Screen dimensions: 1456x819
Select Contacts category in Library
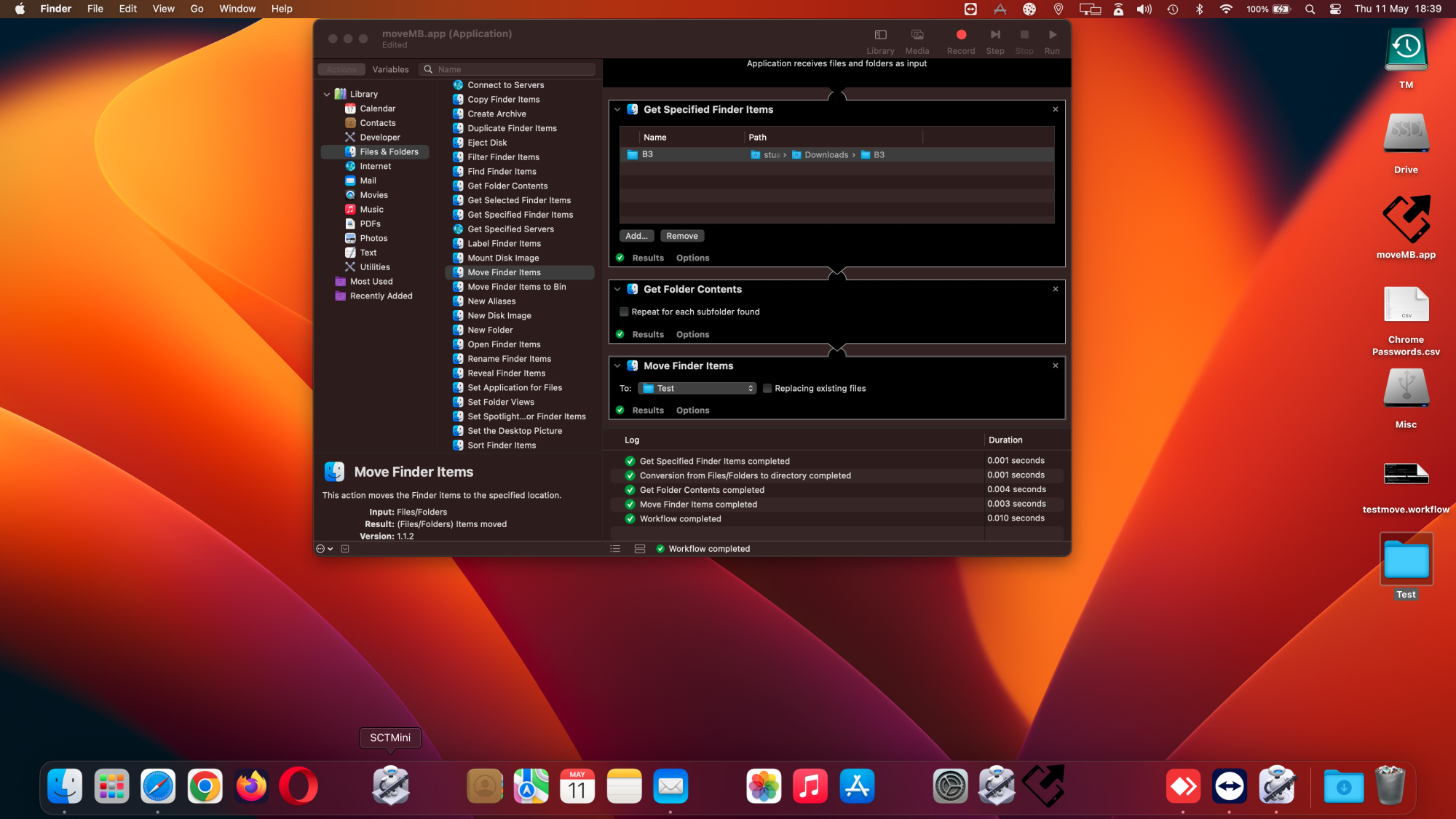coord(377,123)
